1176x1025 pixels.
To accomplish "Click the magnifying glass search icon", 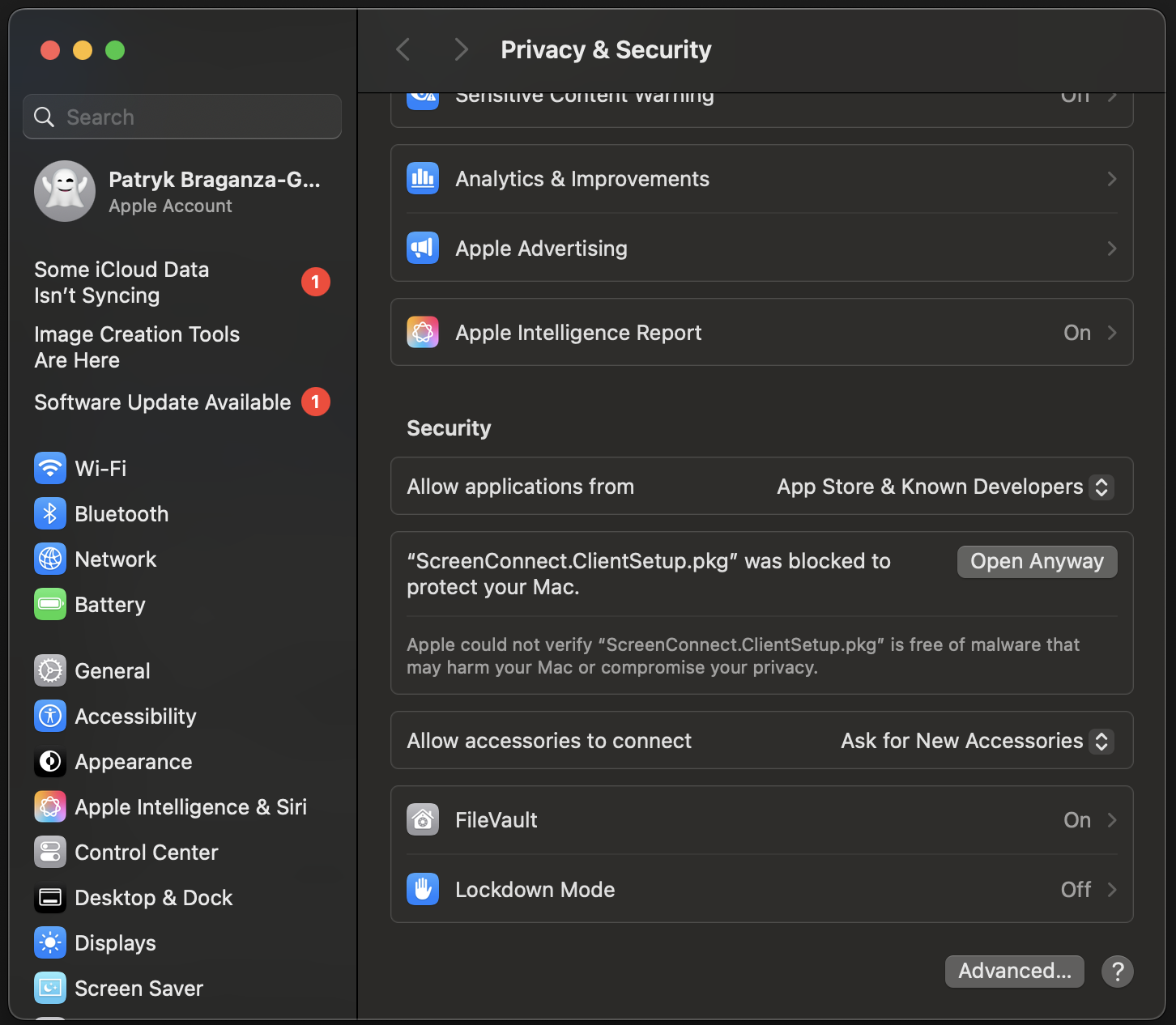I will tap(45, 117).
